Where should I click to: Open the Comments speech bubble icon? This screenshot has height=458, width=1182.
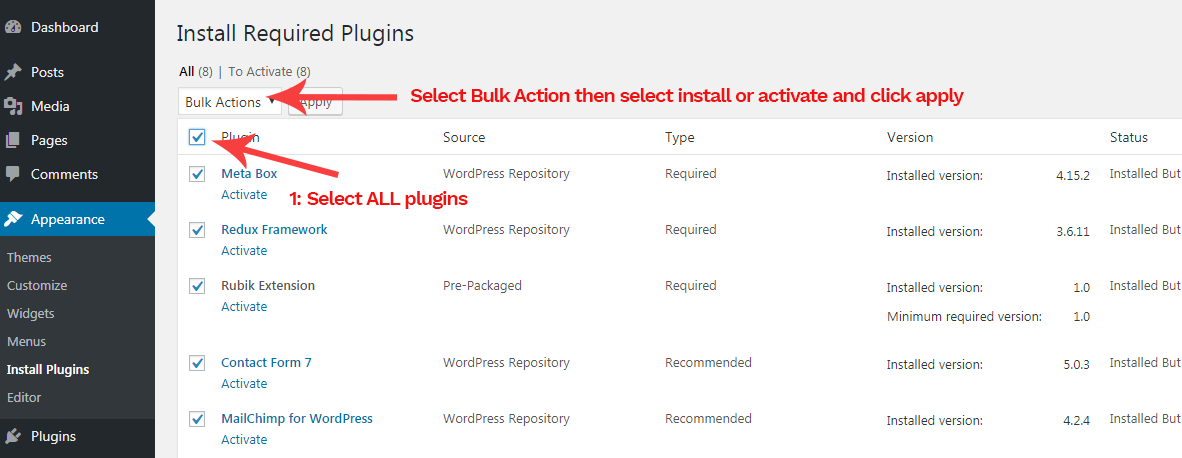pos(12,174)
